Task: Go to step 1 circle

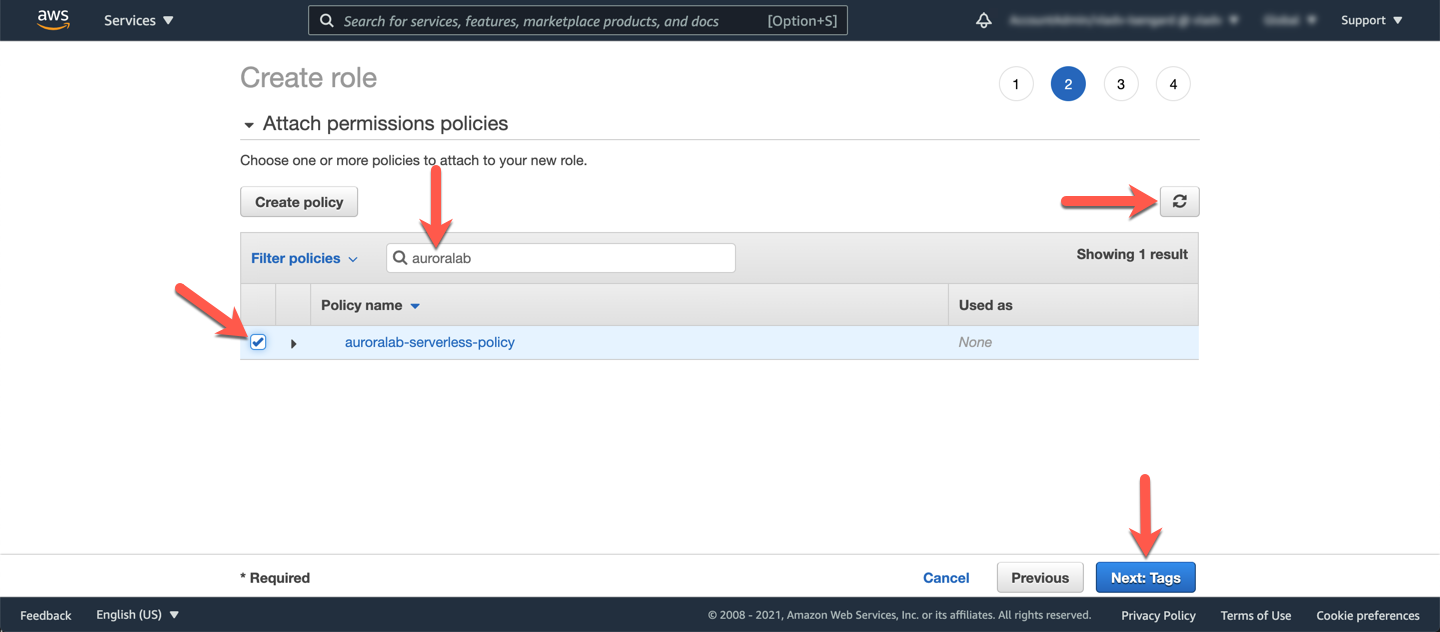Action: click(x=1016, y=84)
